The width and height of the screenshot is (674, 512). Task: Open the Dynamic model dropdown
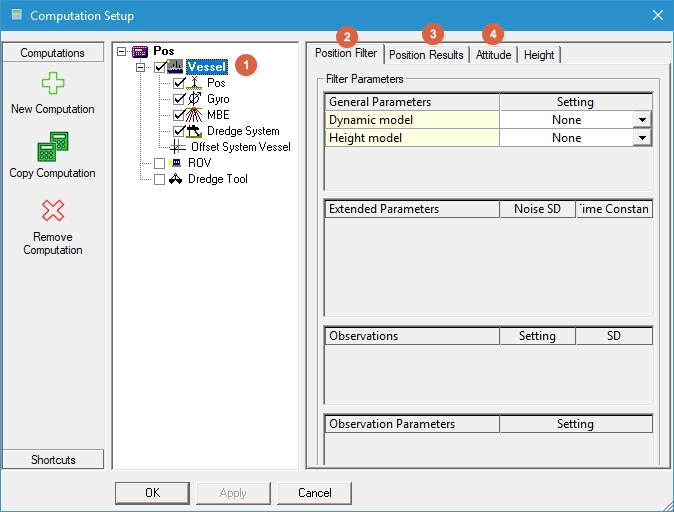642,120
